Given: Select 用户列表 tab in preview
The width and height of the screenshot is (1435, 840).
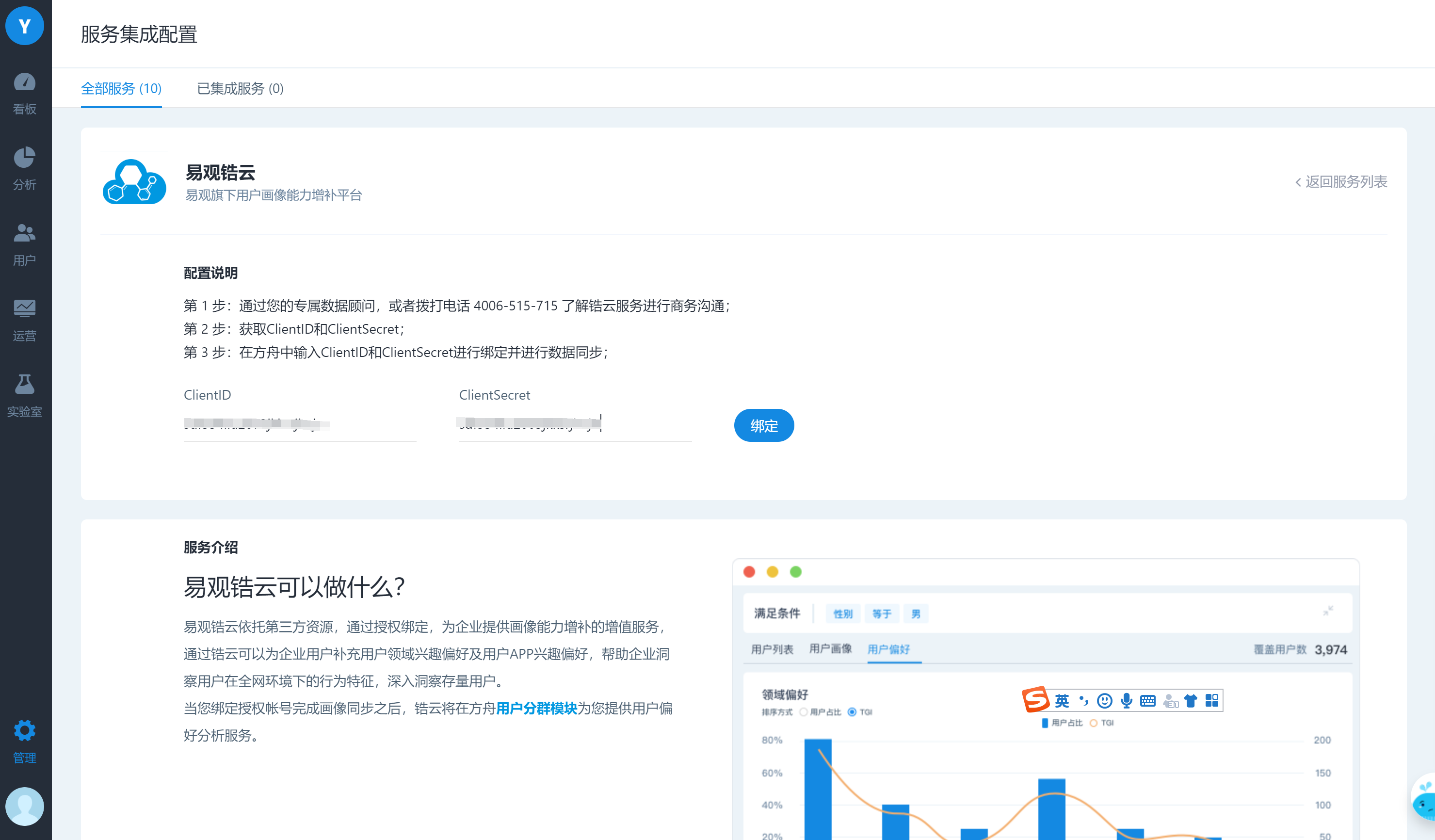Looking at the screenshot, I should pos(772,649).
